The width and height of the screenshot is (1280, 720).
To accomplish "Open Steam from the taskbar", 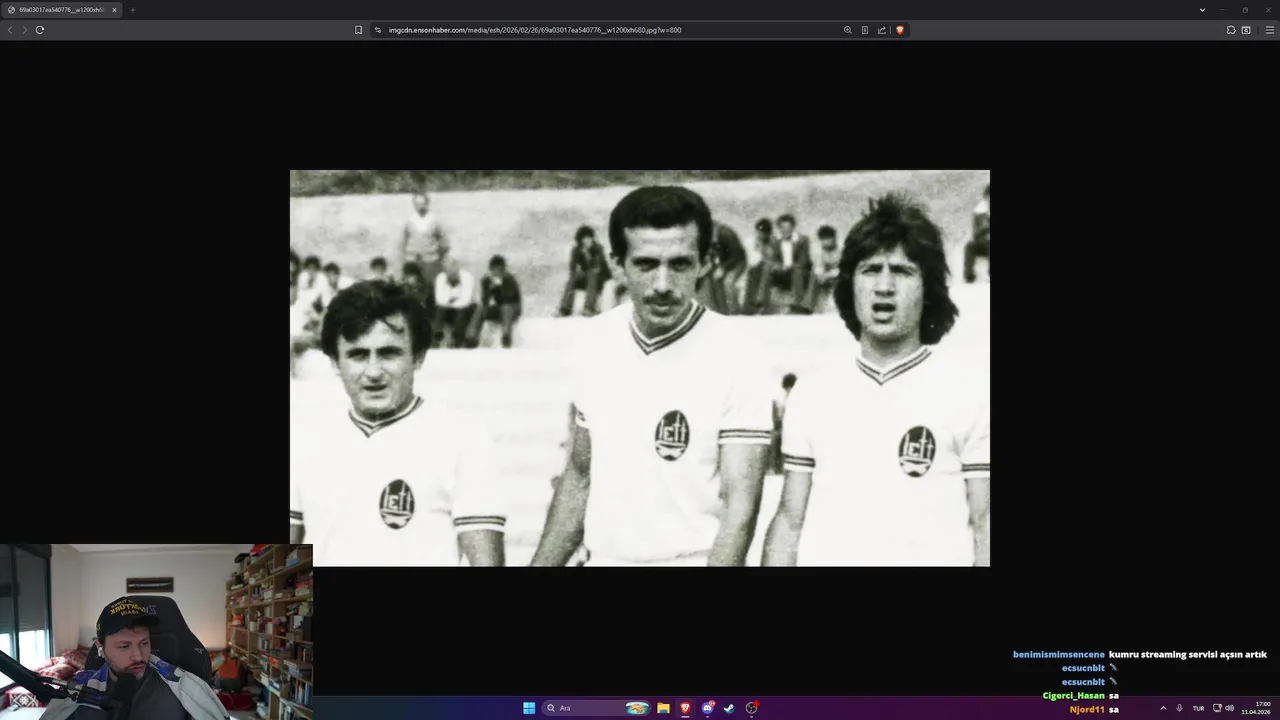I will click(729, 708).
